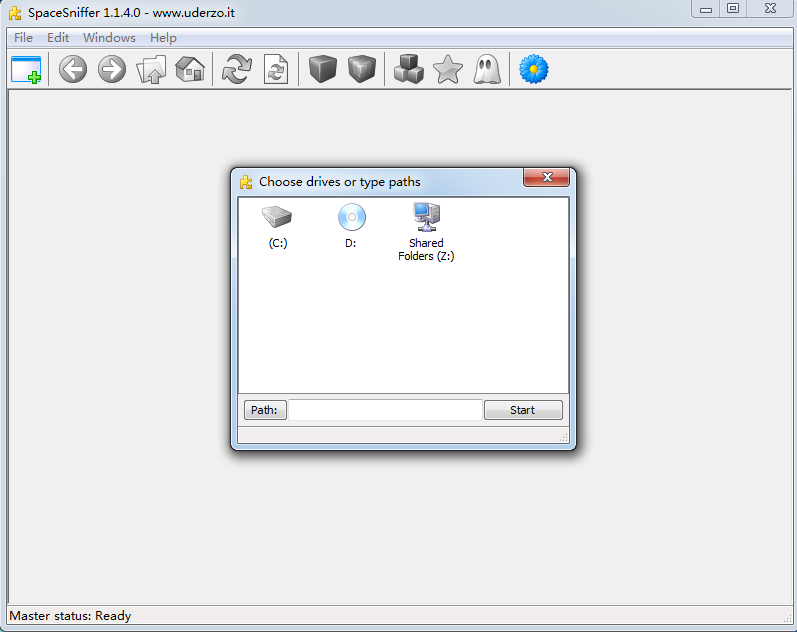This screenshot has height=632, width=797.
Task: Click the ghost icon in toolbar
Action: pos(487,70)
